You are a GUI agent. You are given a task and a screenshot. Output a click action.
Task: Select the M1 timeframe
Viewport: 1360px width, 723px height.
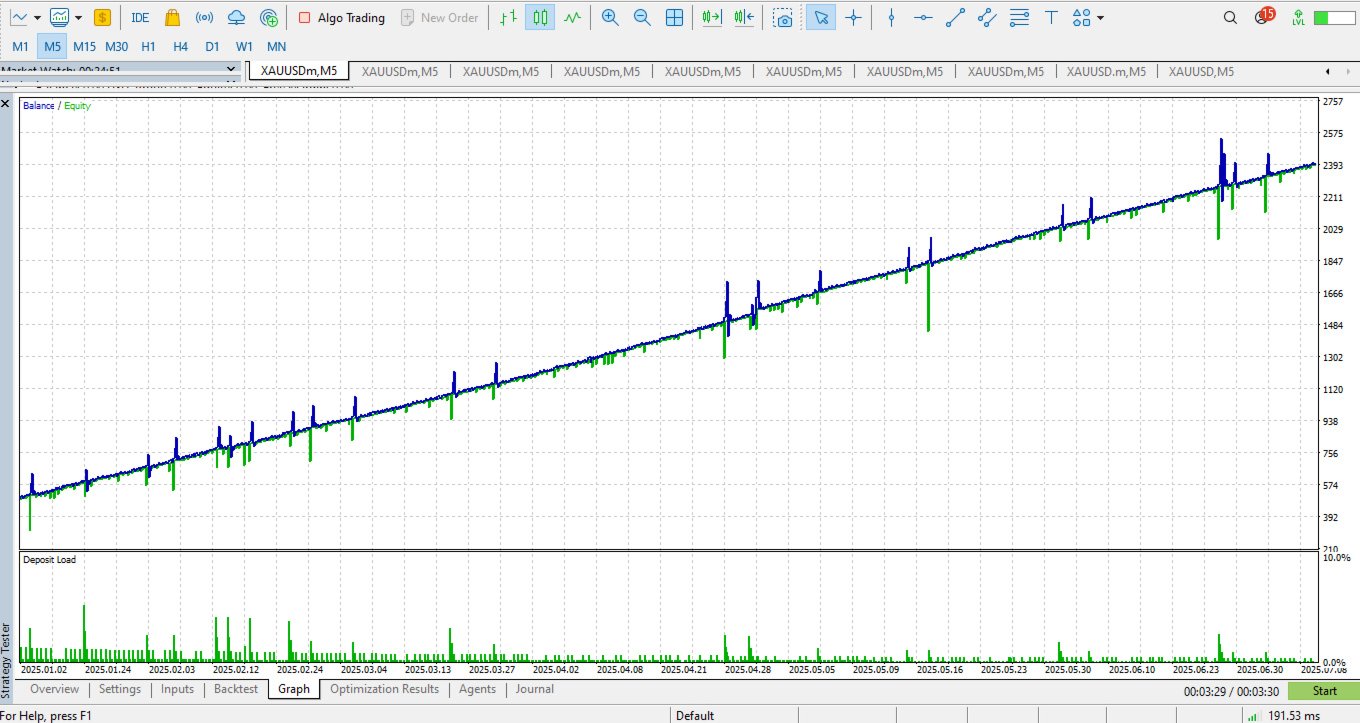pyautogui.click(x=20, y=46)
